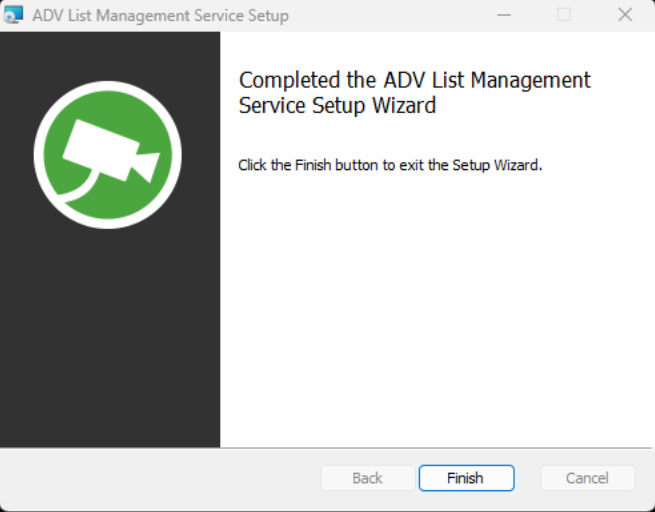Close the ADV setup window
This screenshot has height=512, width=655.
[x=625, y=15]
